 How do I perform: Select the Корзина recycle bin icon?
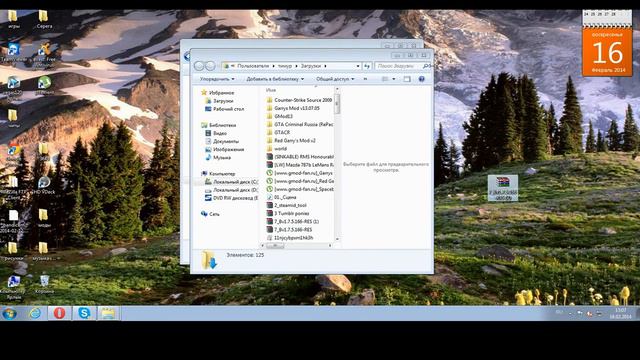click(x=44, y=284)
